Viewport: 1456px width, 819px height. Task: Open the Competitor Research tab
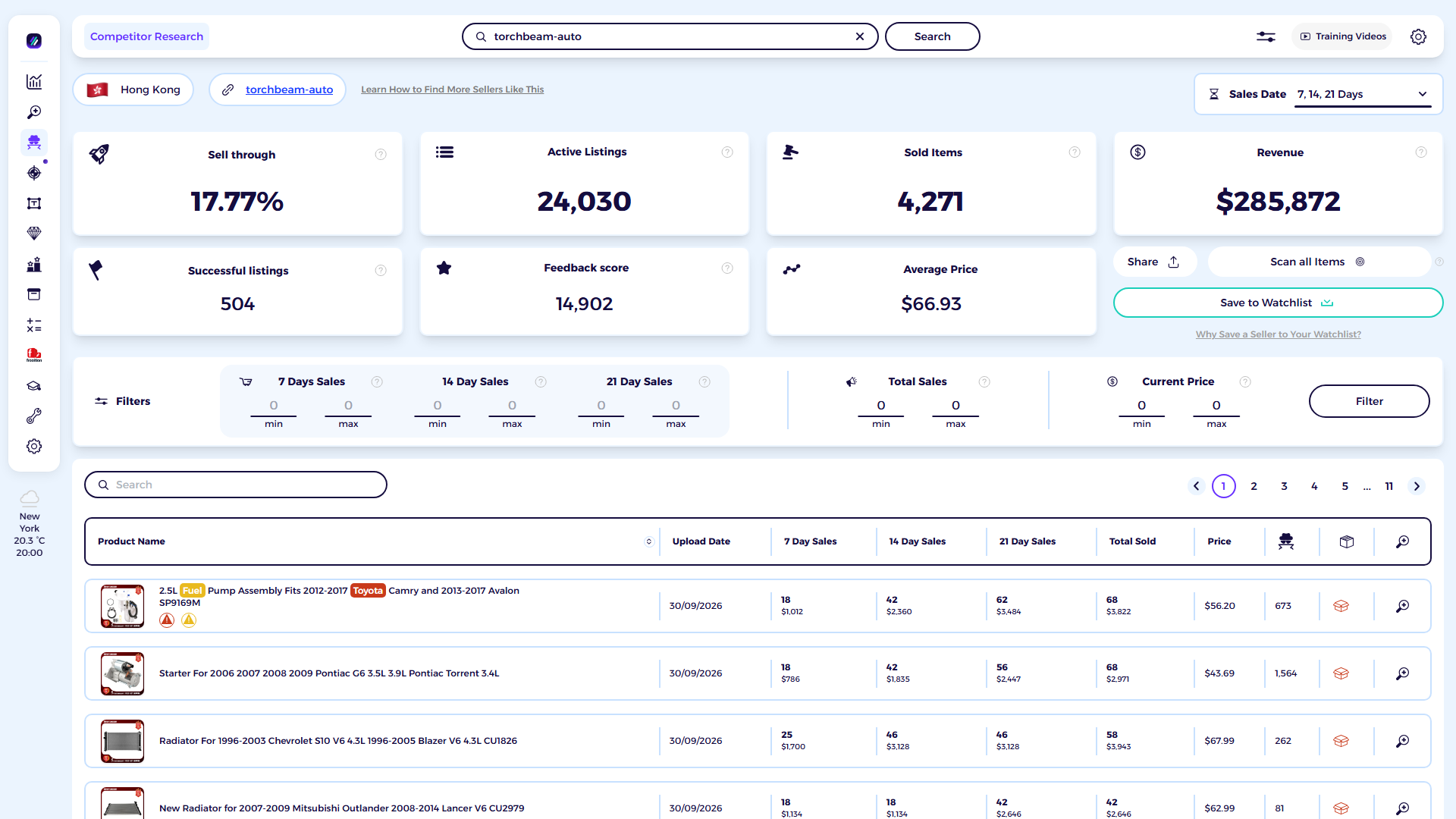click(x=146, y=36)
